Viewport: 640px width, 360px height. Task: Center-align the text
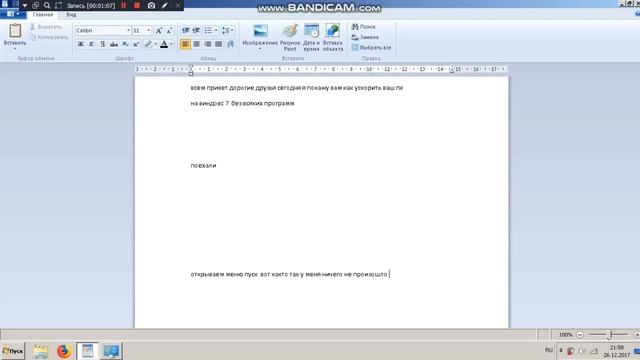(197, 44)
